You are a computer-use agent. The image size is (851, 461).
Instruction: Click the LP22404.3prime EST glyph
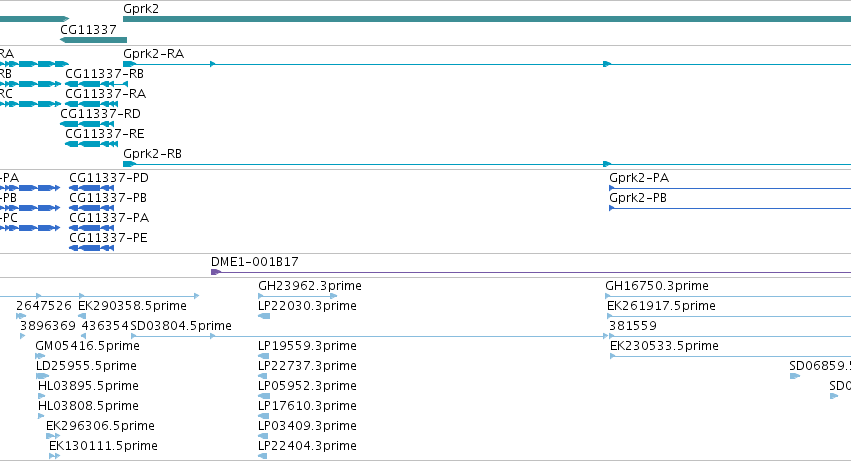[263, 456]
